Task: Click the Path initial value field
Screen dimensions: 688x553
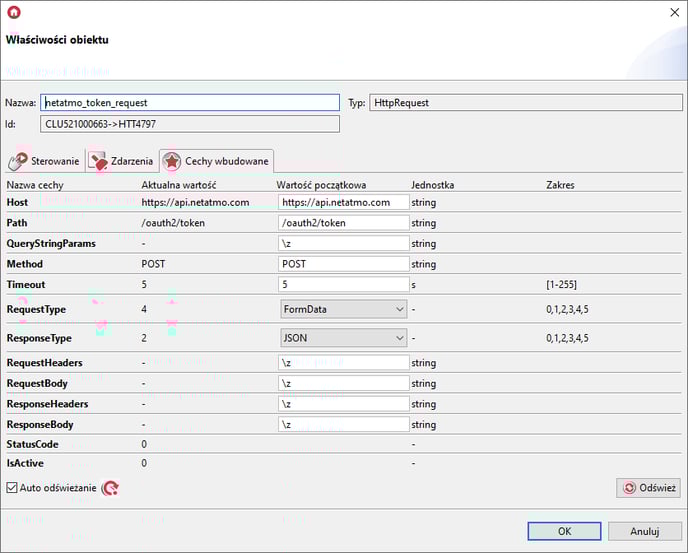Action: pyautogui.click(x=344, y=223)
